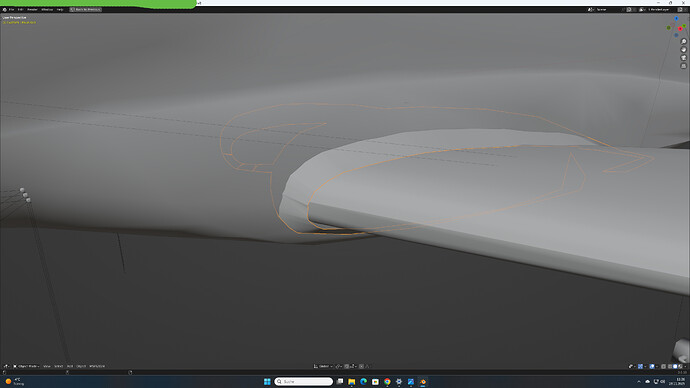Open the pivot point dropdown
The height and width of the screenshot is (388, 690).
(x=339, y=366)
